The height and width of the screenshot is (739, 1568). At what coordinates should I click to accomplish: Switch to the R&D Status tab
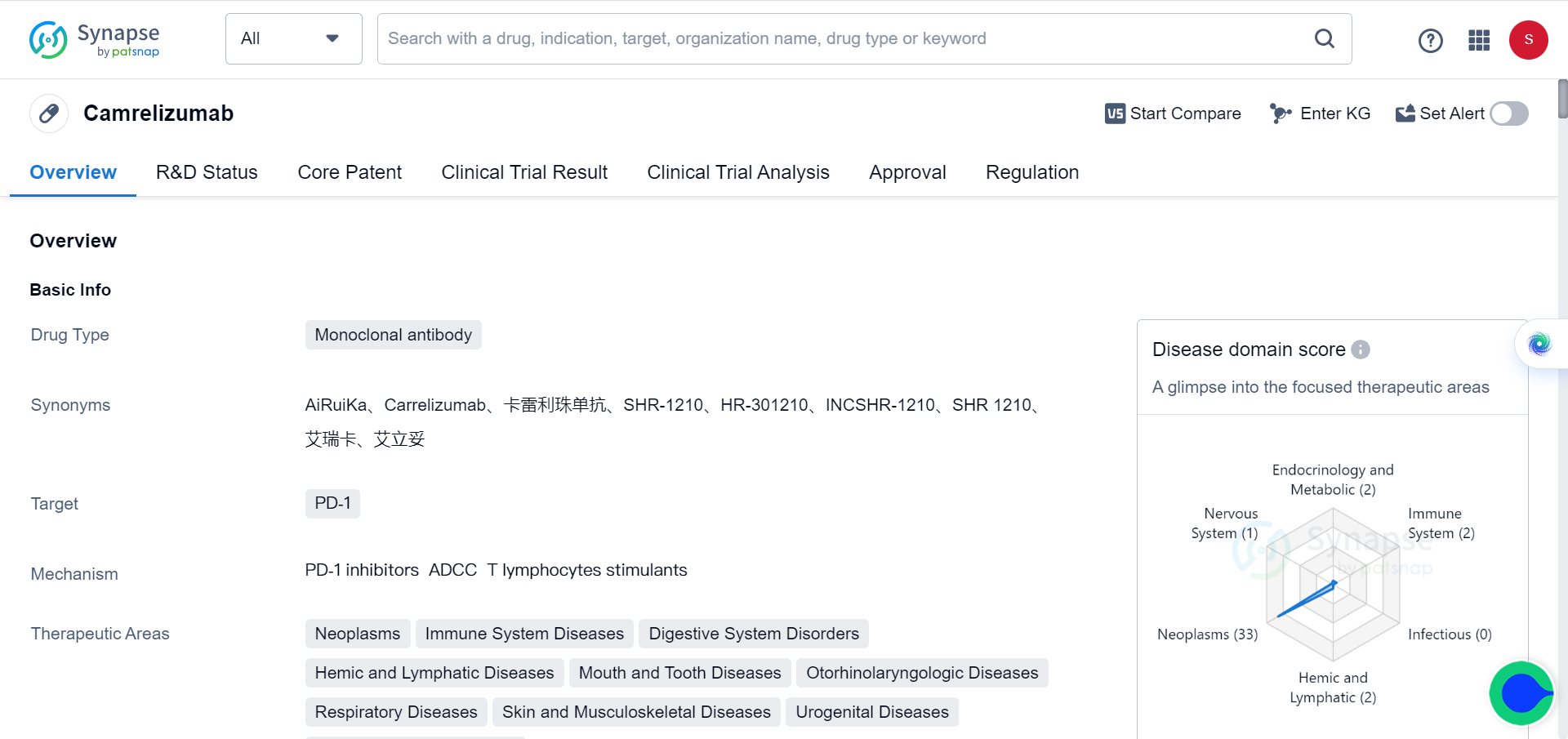click(x=207, y=172)
